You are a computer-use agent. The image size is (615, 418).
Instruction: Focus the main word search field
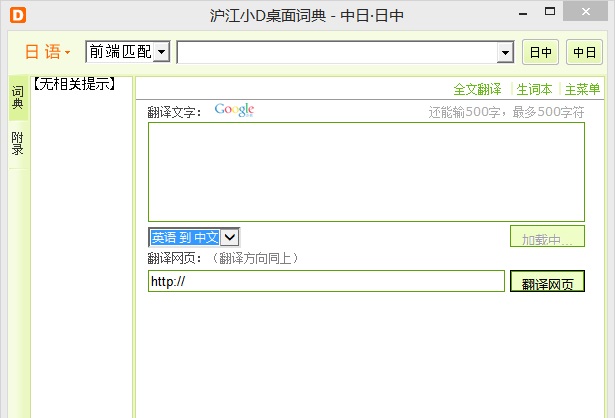[x=337, y=52]
